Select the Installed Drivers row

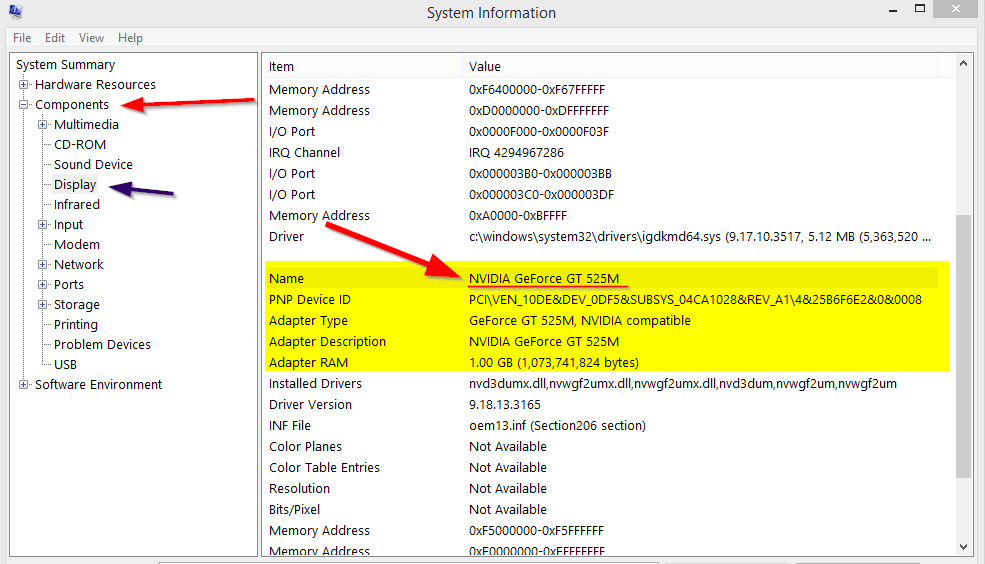point(602,384)
